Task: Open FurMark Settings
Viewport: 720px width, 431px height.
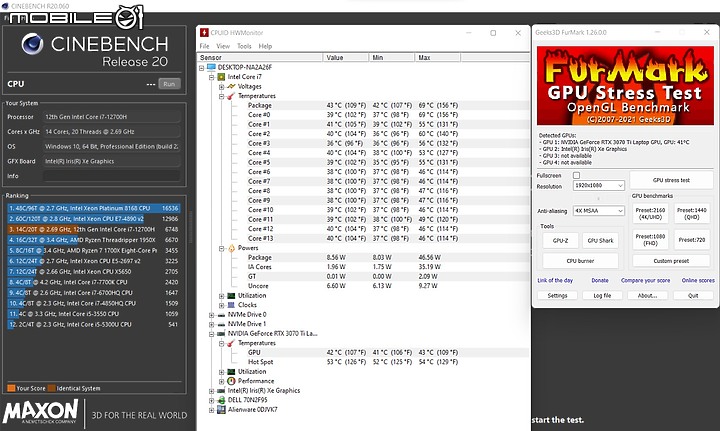Action: 557,296
